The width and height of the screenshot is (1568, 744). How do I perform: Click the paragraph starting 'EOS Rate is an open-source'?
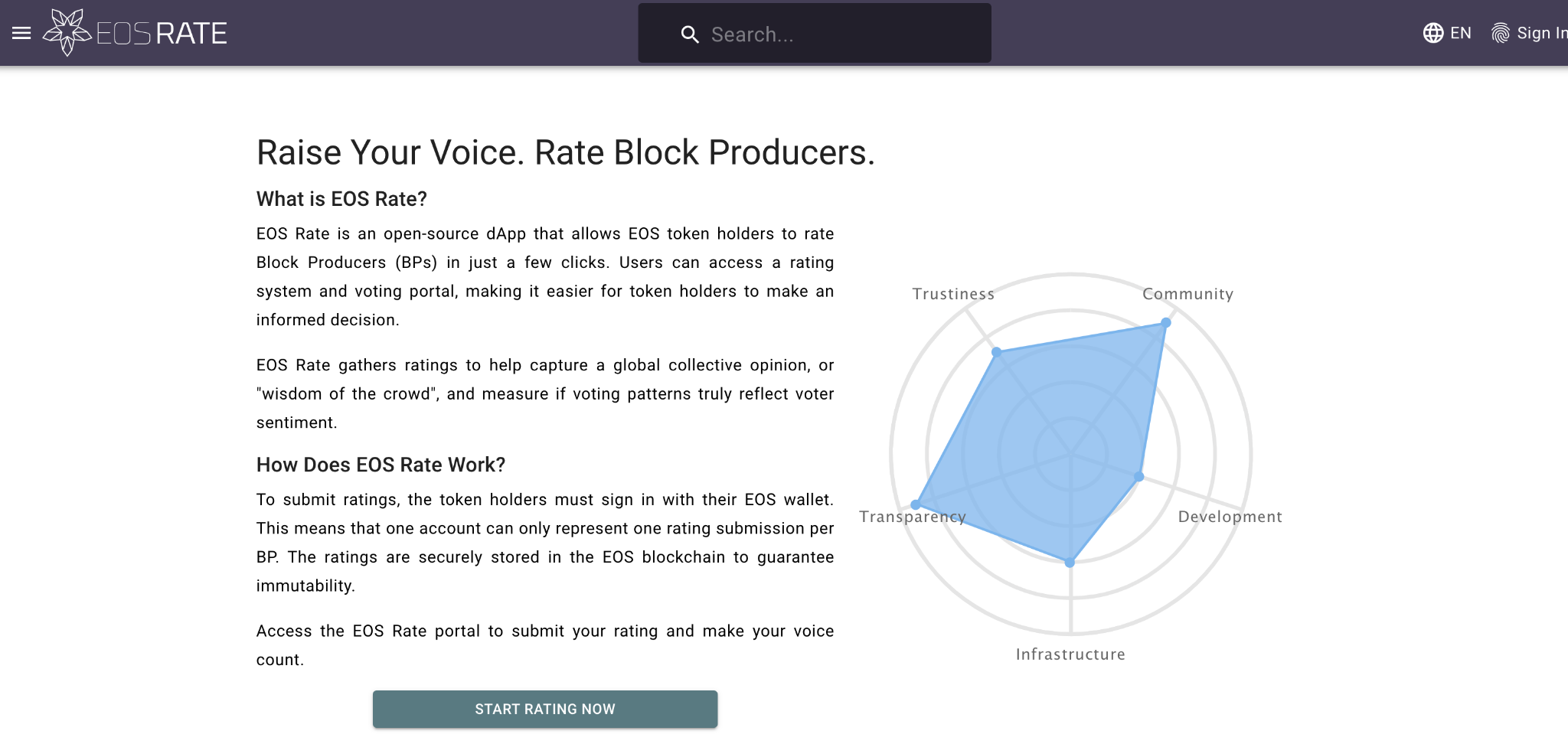pyautogui.click(x=545, y=276)
